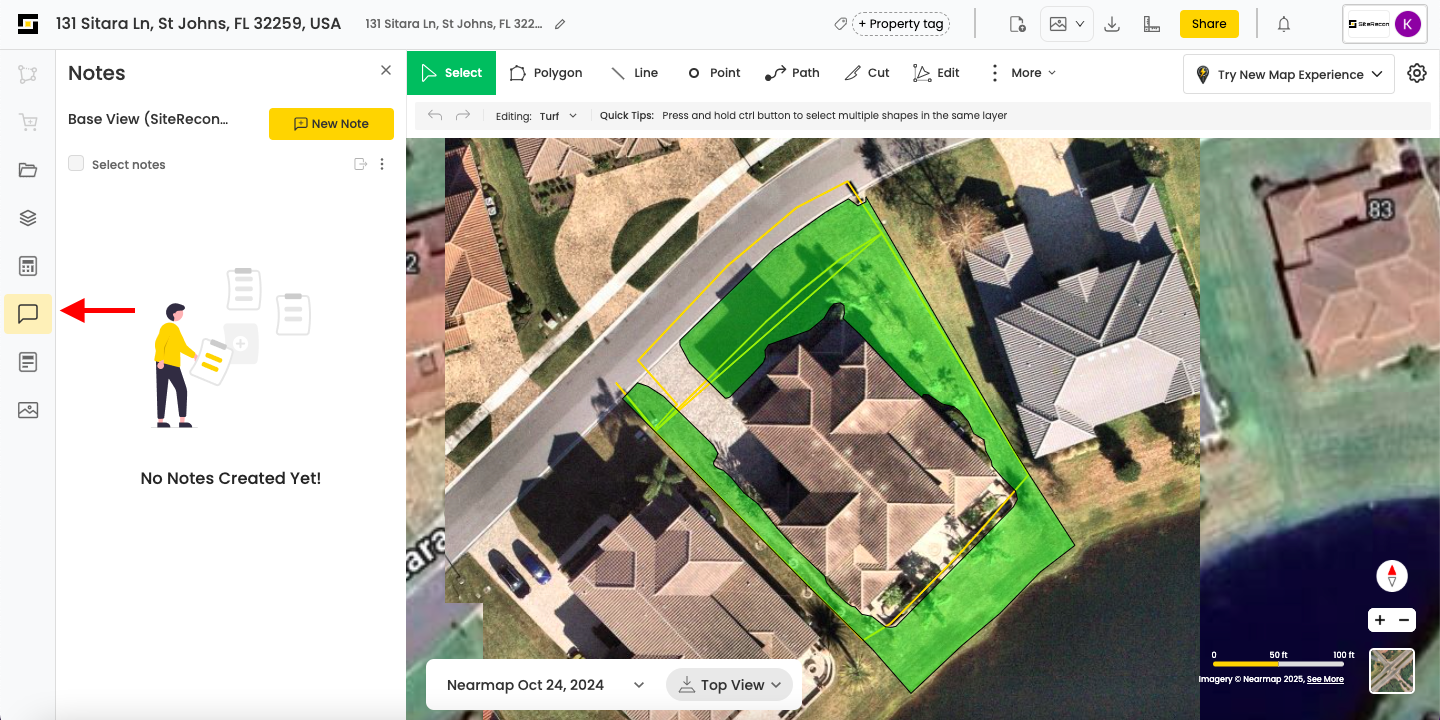Open the calculator estimation icon

click(x=28, y=266)
